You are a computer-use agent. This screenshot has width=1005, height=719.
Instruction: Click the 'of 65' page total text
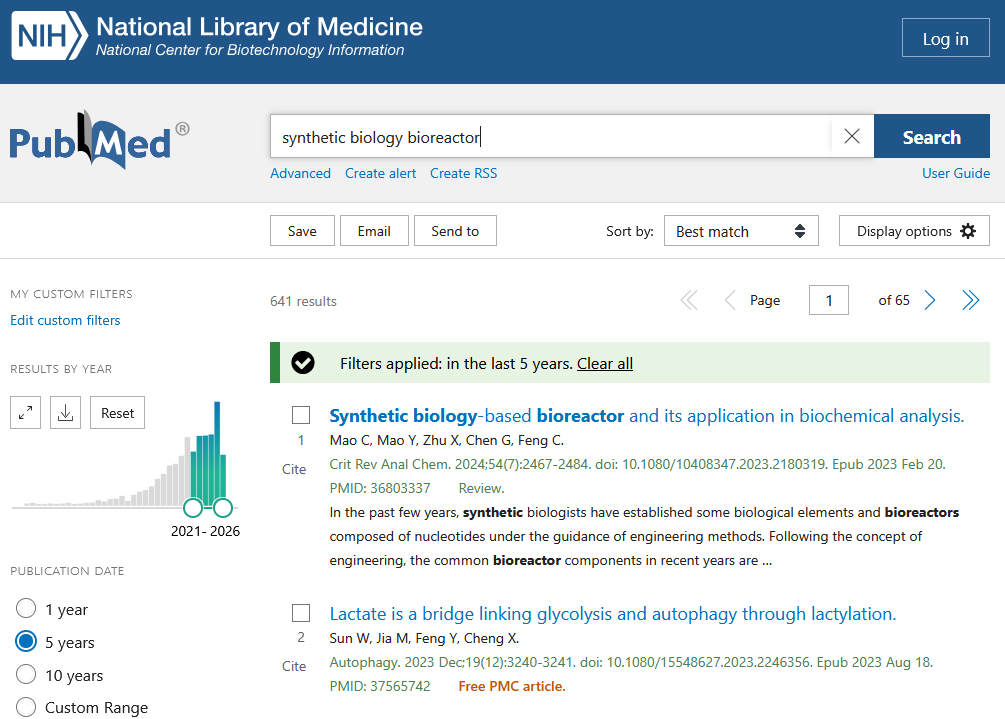click(894, 300)
